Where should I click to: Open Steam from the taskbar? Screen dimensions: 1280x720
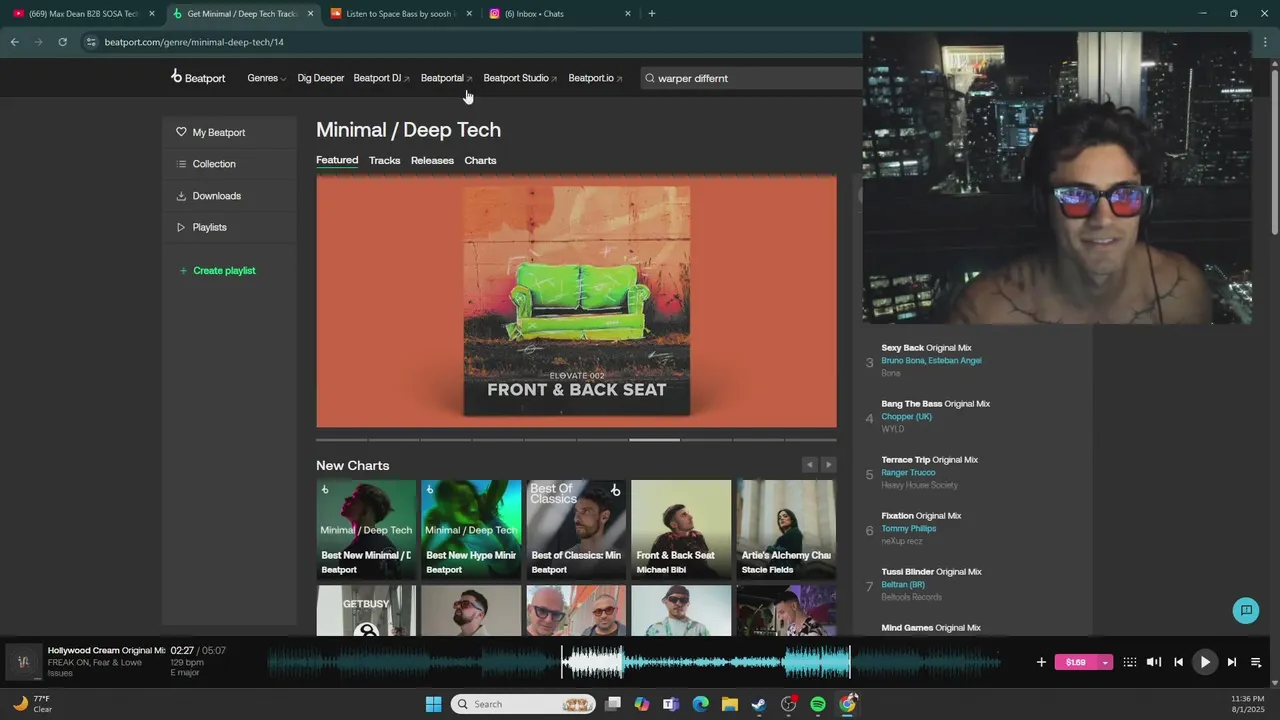click(759, 704)
